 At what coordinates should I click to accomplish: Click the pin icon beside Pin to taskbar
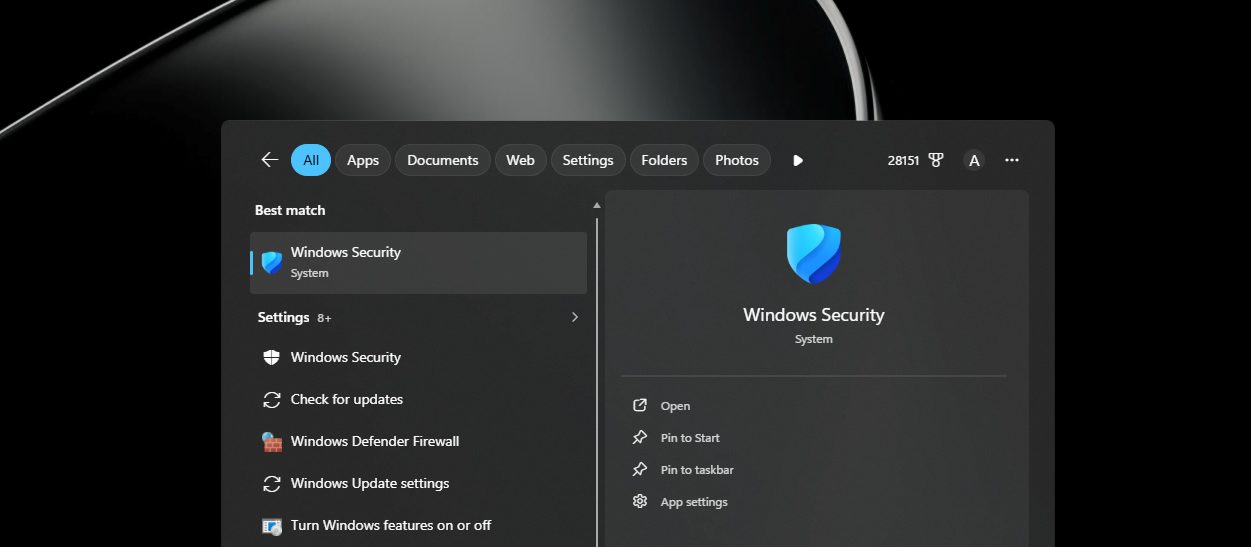[640, 469]
